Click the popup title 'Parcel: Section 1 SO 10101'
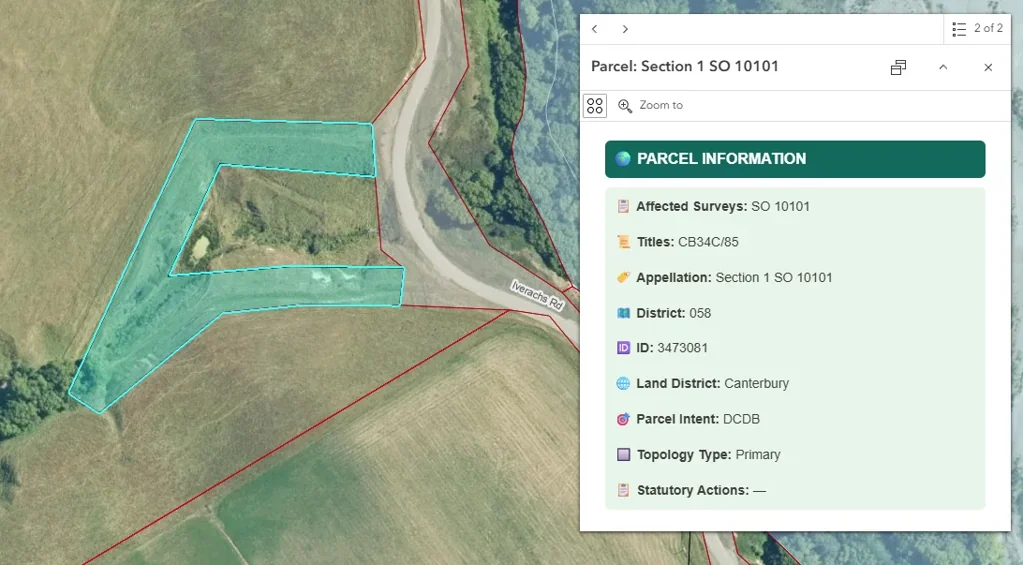 click(684, 67)
